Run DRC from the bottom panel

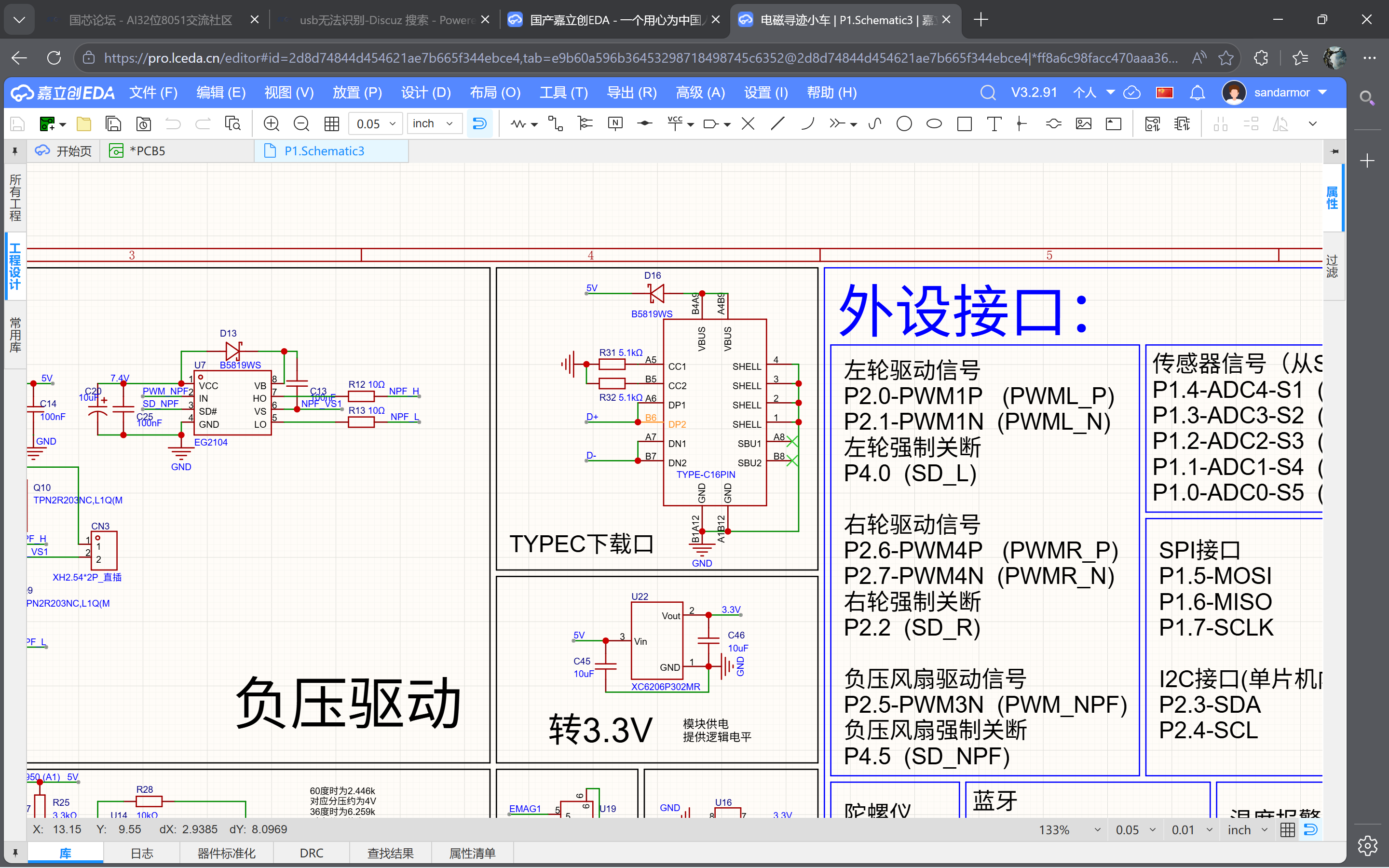[311, 854]
